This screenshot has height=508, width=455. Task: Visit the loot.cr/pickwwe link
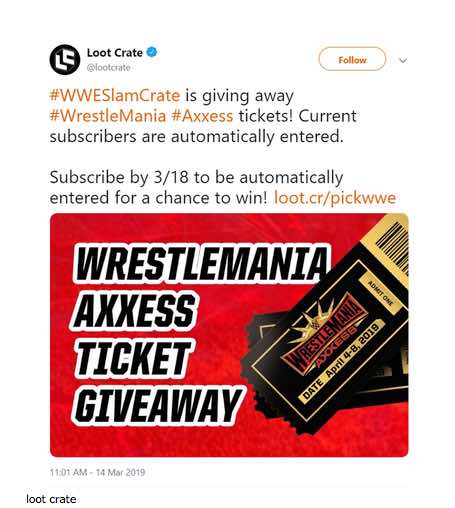335,198
